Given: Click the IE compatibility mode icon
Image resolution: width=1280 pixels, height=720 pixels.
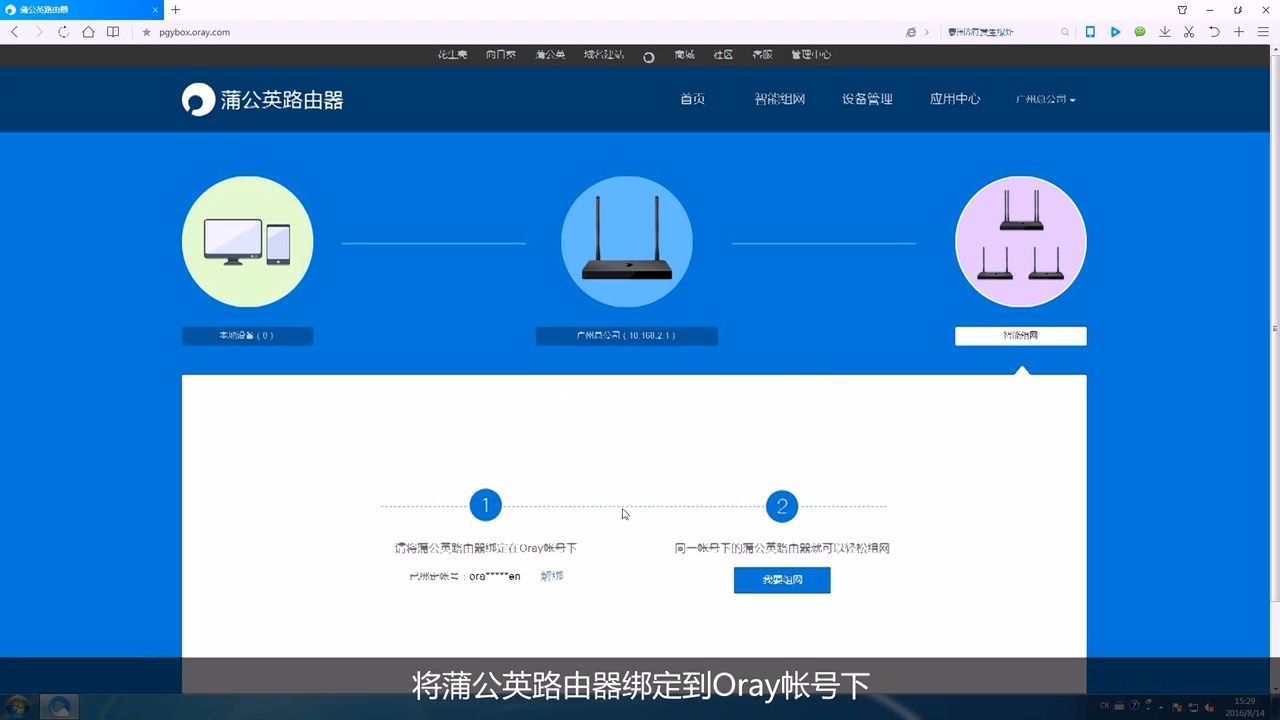Looking at the screenshot, I should [911, 32].
